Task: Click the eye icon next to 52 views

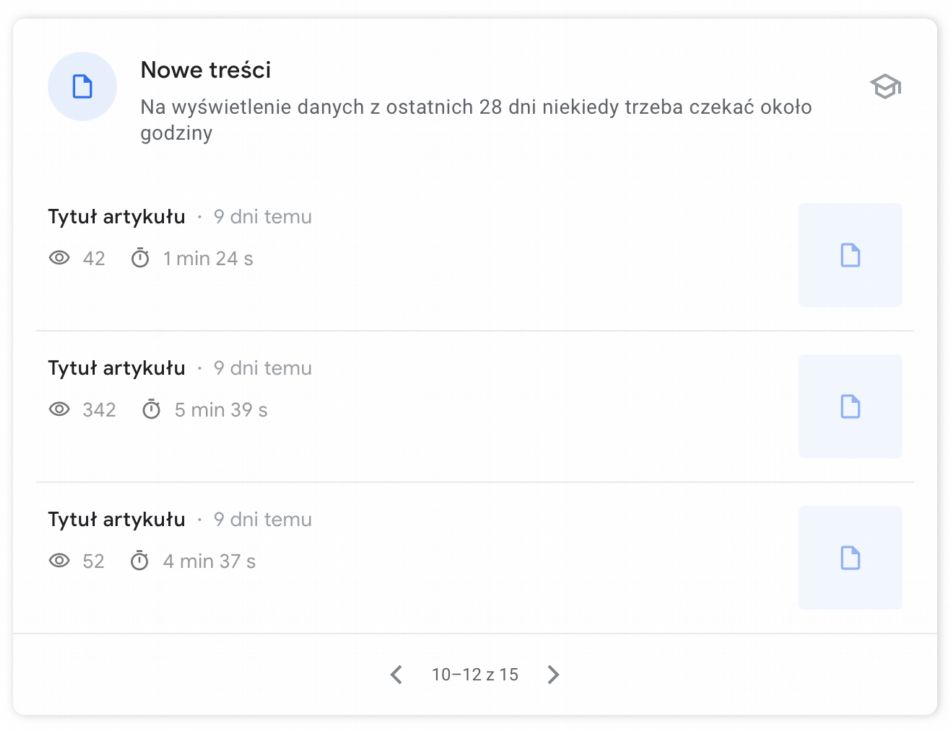Action: coord(60,561)
